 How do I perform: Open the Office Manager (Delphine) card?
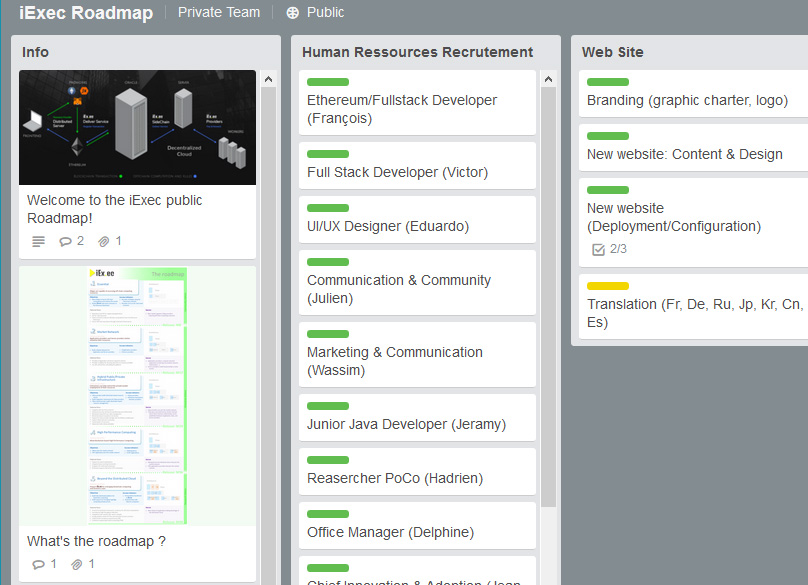click(390, 532)
